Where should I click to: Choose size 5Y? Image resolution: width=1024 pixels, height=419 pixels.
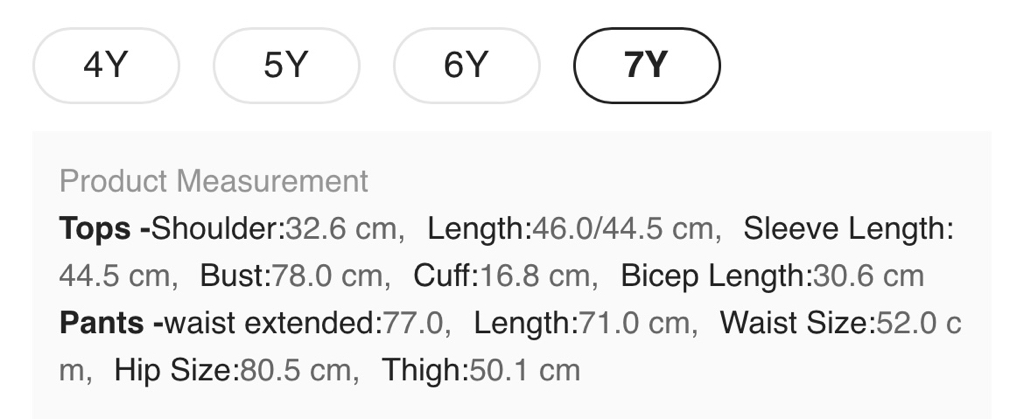click(286, 67)
